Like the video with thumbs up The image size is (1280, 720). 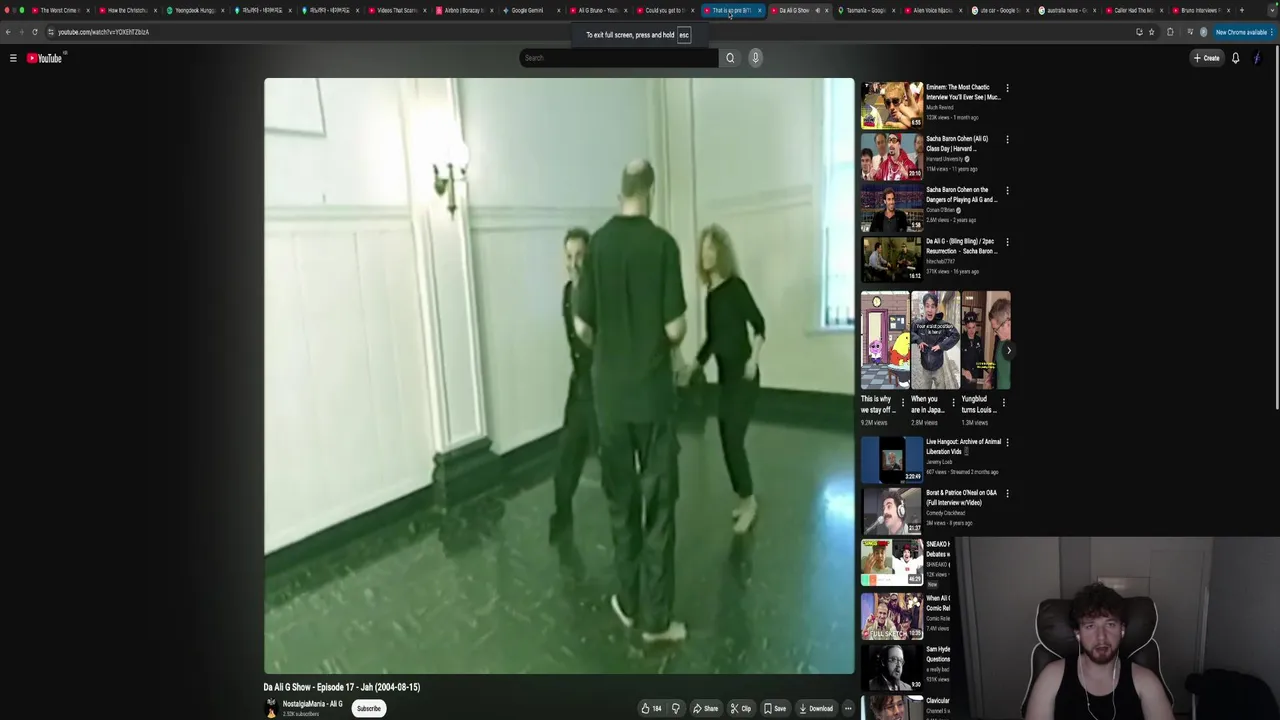(652, 708)
